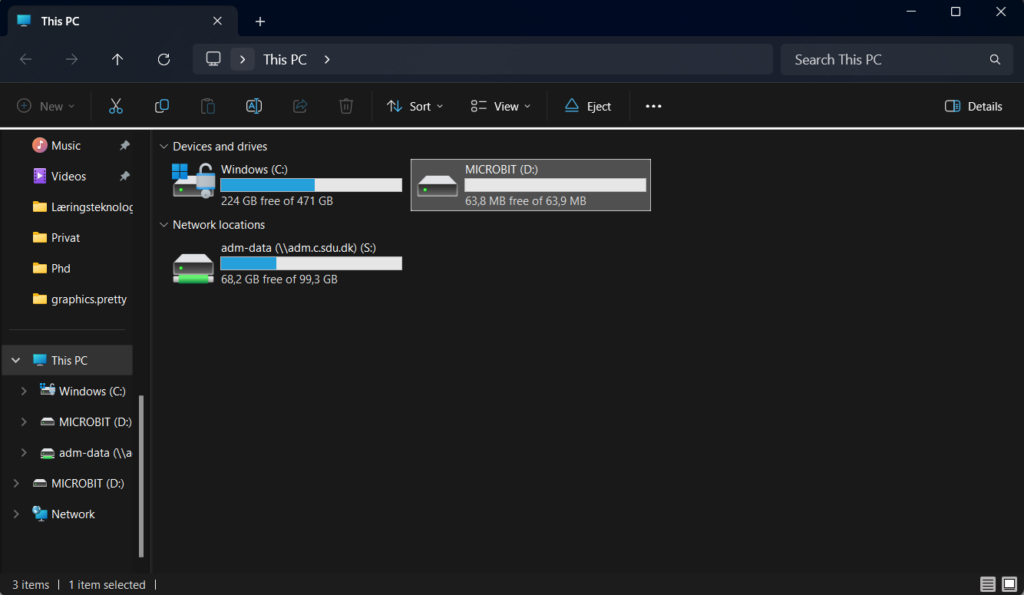
Task: Click '224 GB free of 471 GB' text
Action: pos(277,201)
